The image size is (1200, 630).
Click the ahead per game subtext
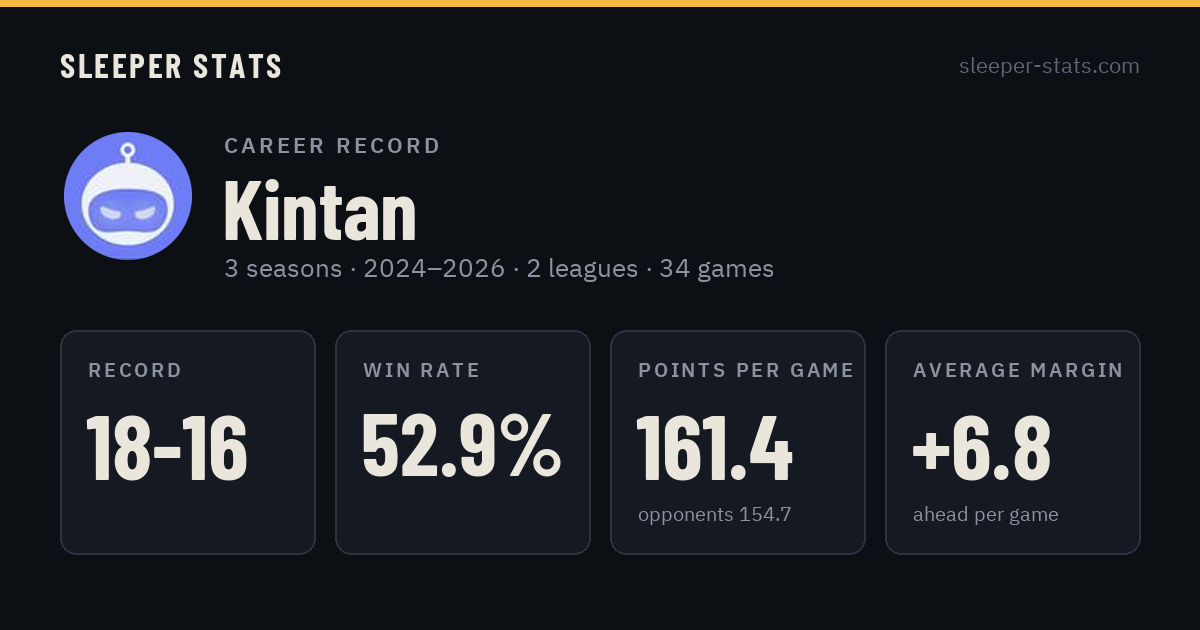[986, 515]
